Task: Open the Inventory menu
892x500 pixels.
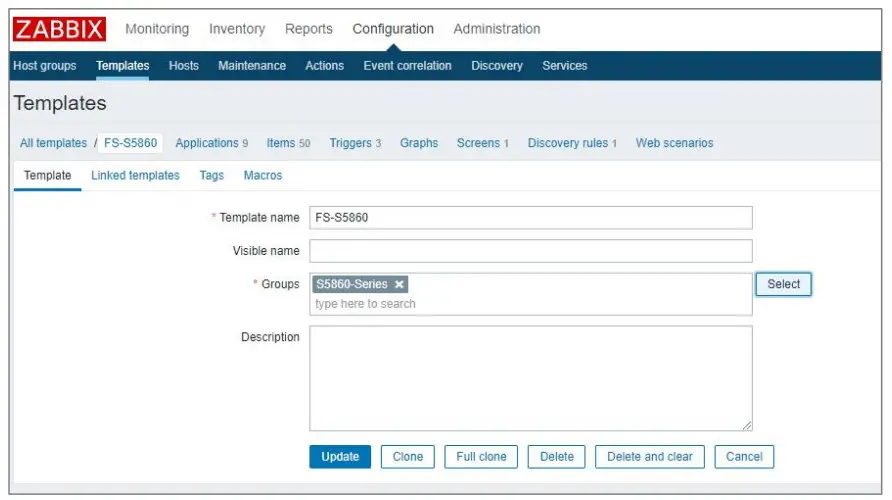Action: (x=237, y=29)
